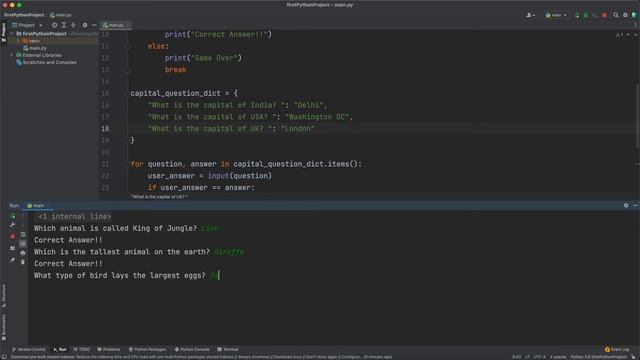Open the TODO tool window
The width and height of the screenshot is (640, 360).
(82, 349)
